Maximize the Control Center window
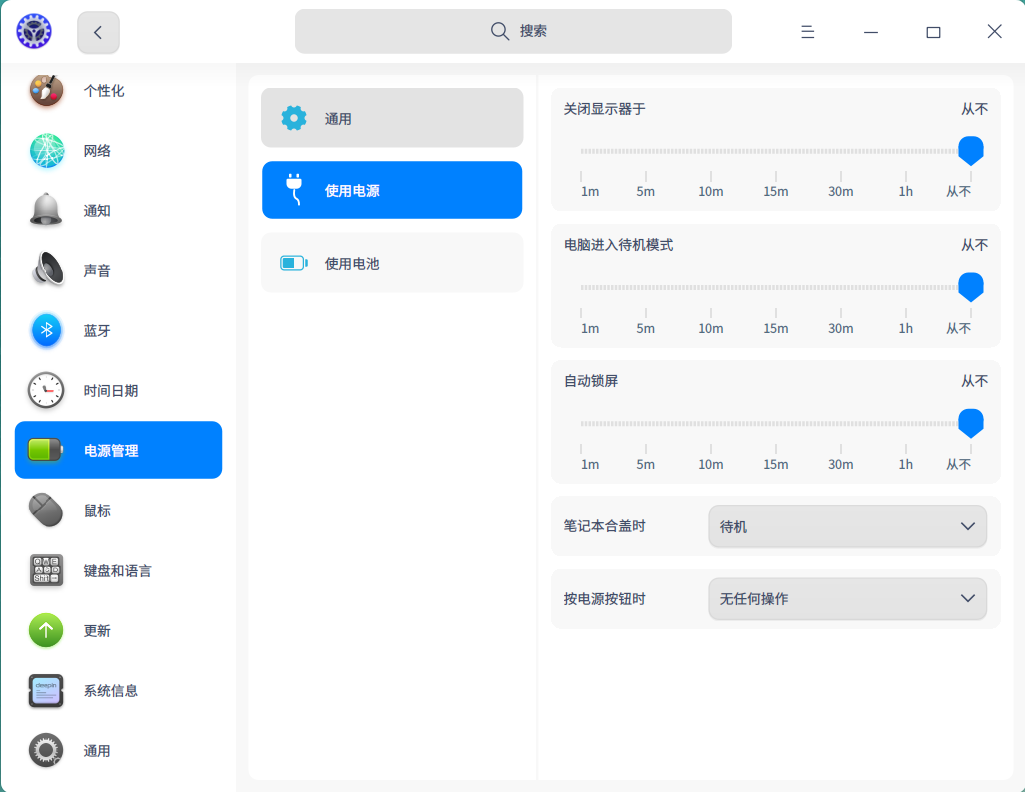The image size is (1025, 792). tap(933, 32)
